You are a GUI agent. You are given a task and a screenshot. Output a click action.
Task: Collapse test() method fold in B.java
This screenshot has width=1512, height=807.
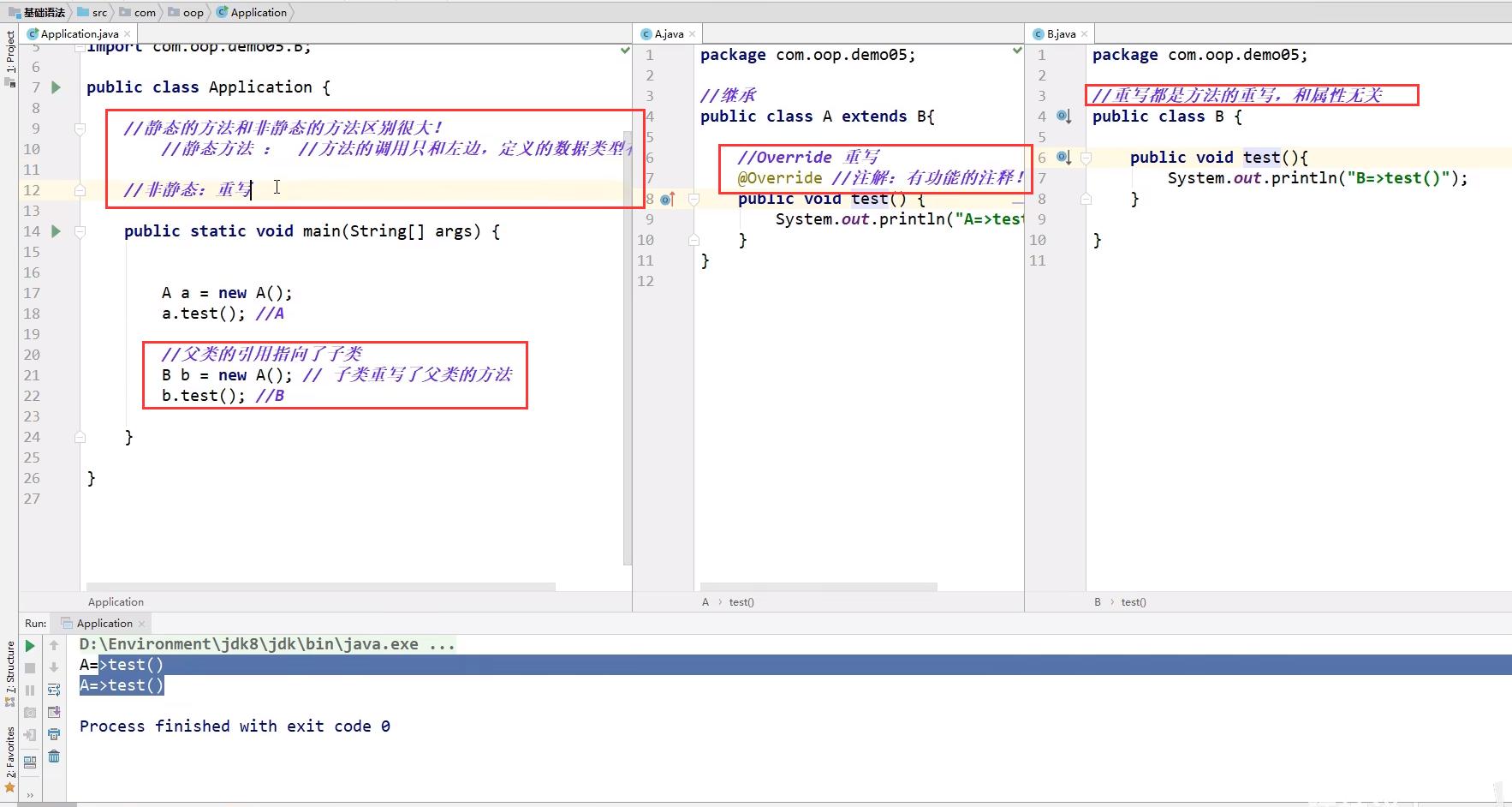[1086, 158]
